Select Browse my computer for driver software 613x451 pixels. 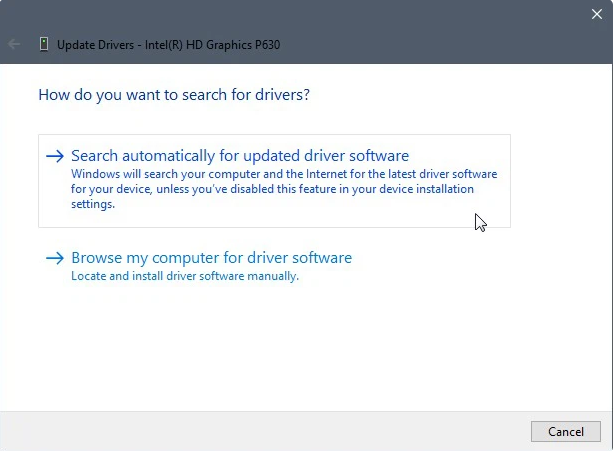(211, 258)
